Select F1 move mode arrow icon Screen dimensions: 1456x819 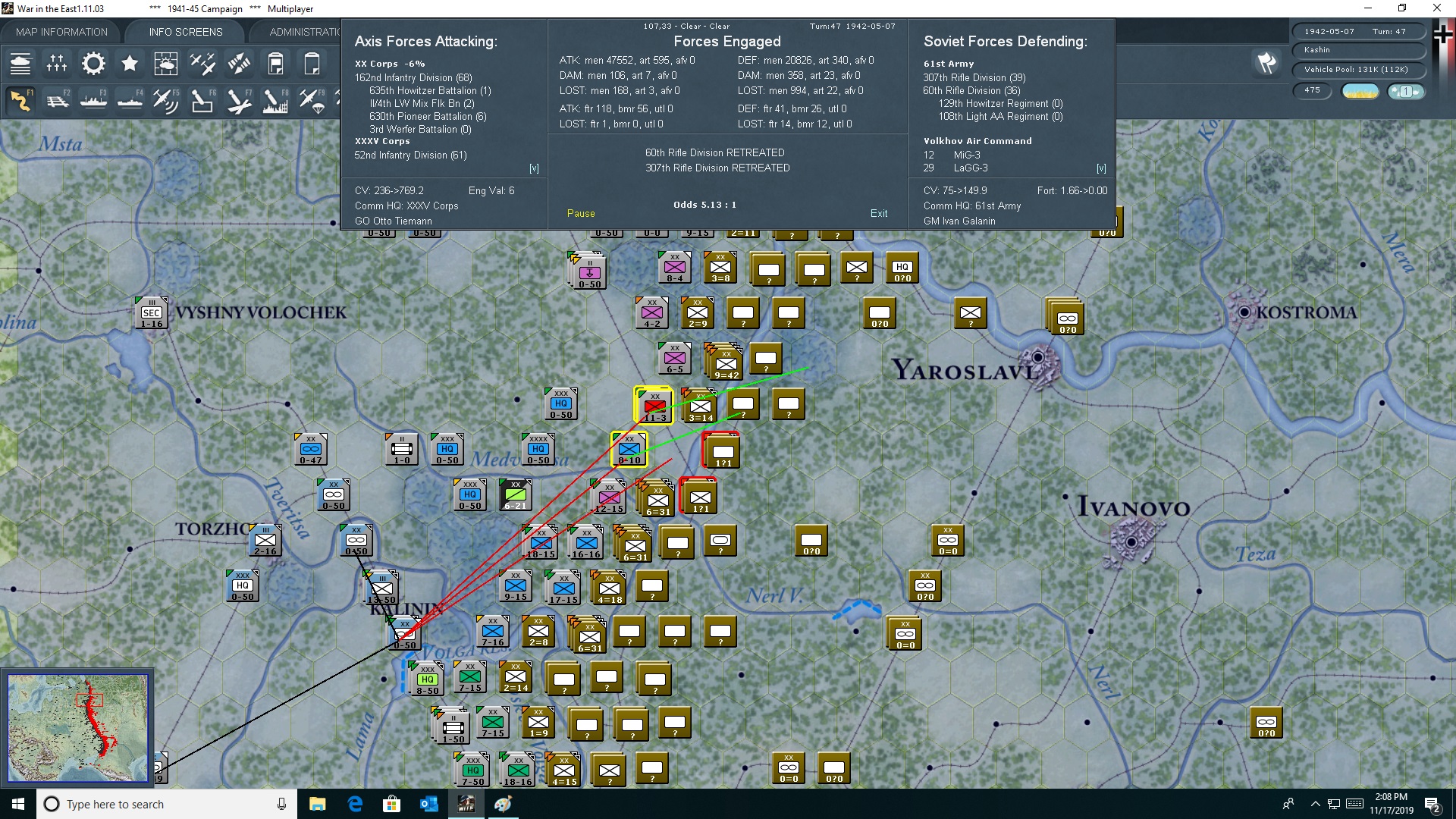coord(20,101)
